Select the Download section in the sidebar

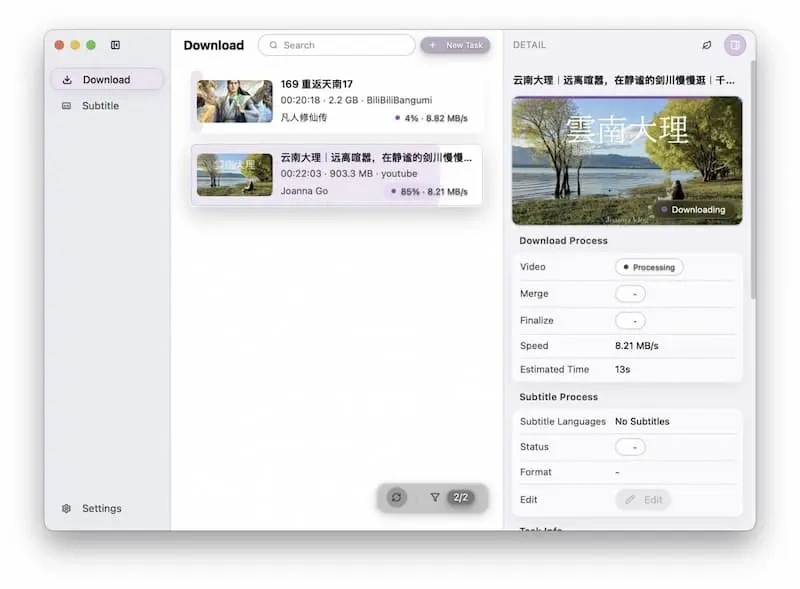point(105,80)
